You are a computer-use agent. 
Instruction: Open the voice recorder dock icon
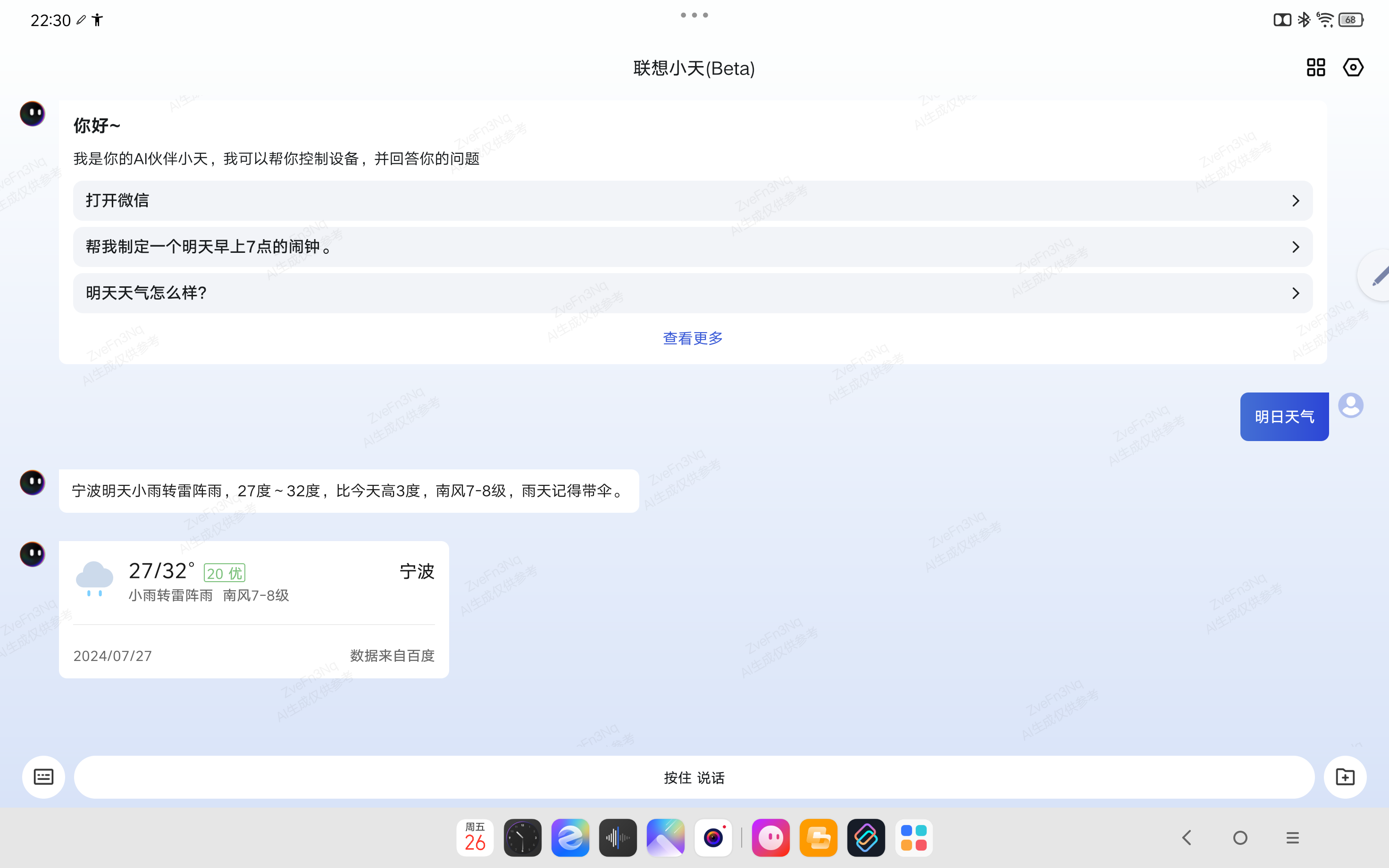(x=618, y=838)
